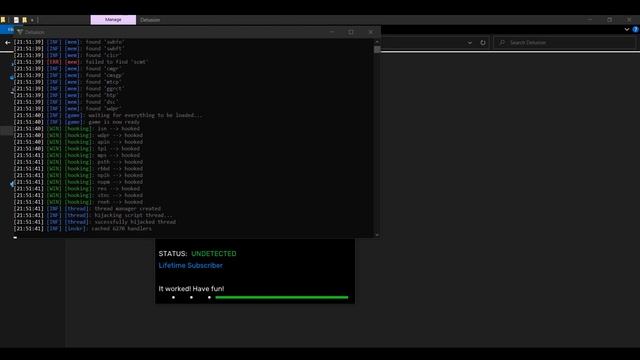
Task: Open the quick access toolbar customize dropdown
Action: click(32, 20)
